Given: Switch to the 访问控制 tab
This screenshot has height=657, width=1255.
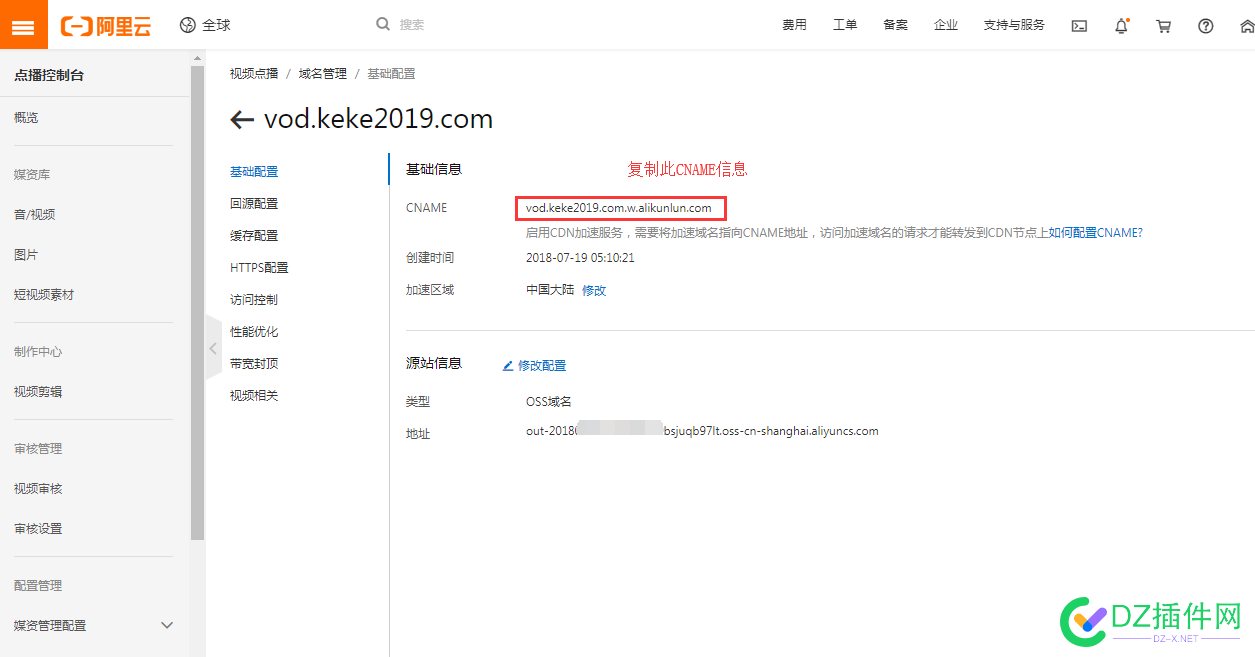Looking at the screenshot, I should (254, 300).
